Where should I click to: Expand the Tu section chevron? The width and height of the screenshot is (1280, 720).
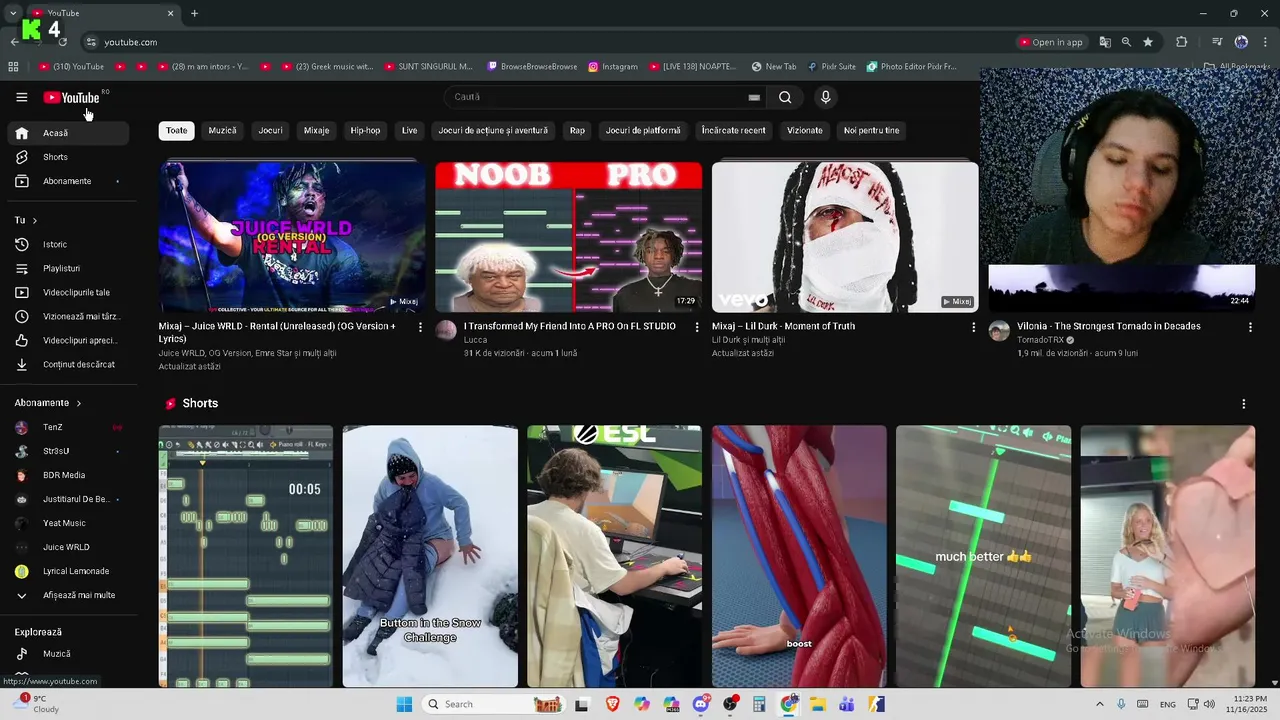[x=34, y=220]
